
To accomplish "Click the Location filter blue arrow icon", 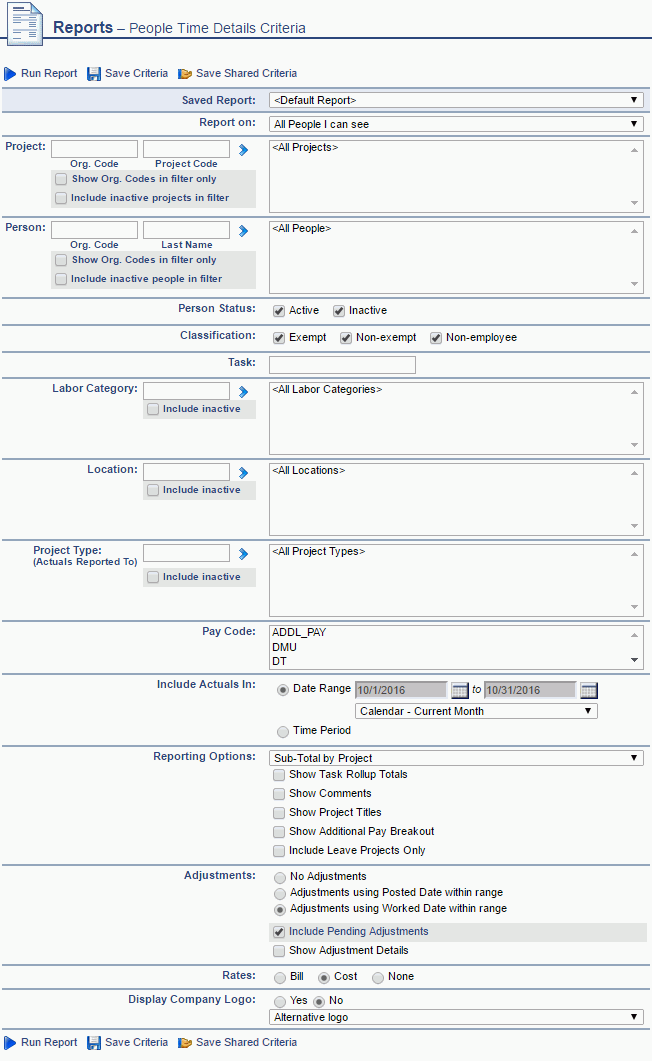I will pos(243,472).
